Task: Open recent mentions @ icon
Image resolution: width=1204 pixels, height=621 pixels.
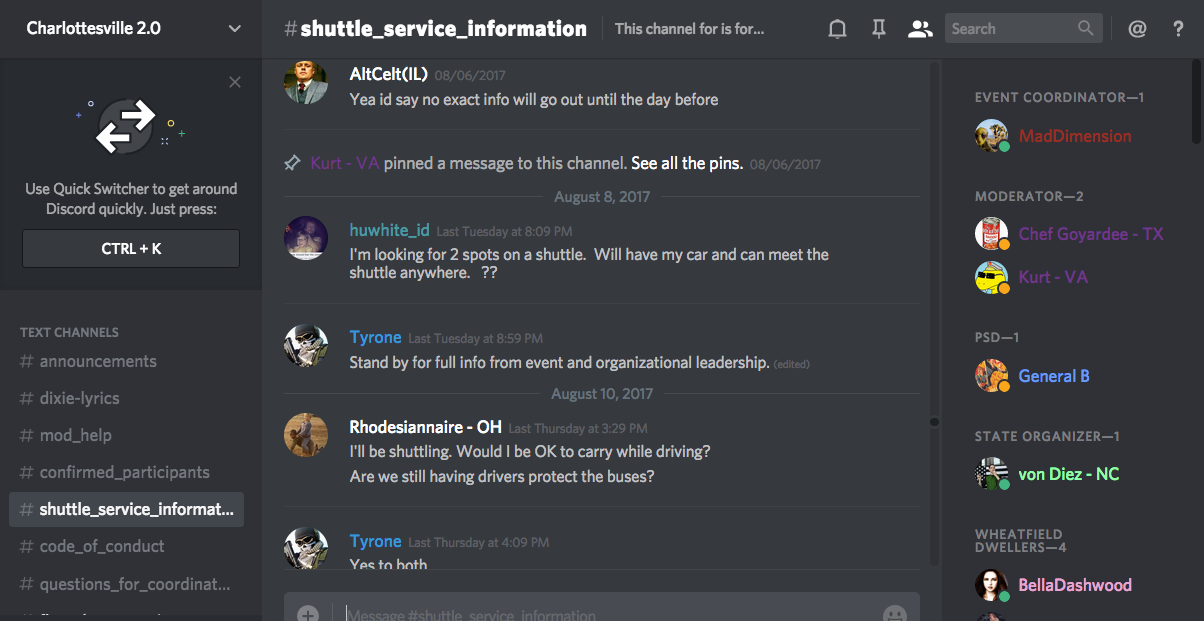Action: tap(1137, 29)
